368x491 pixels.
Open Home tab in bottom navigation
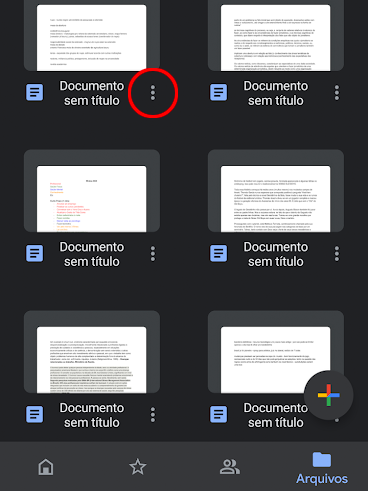[46, 467]
